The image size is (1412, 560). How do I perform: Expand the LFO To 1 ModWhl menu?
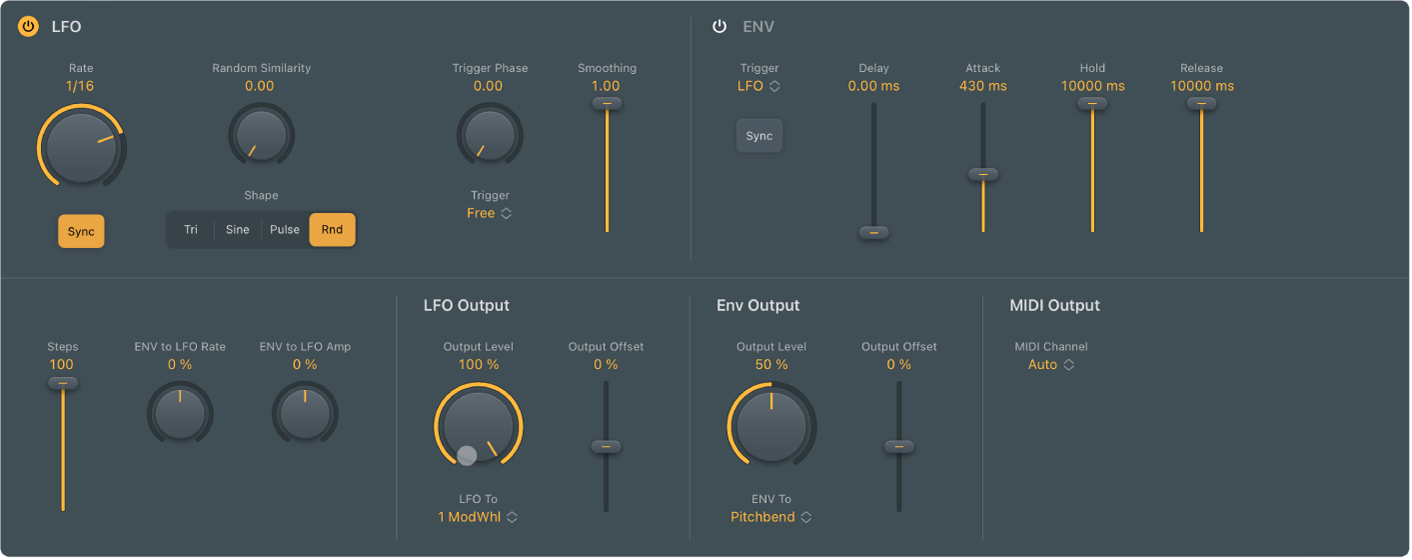pyautogui.click(x=478, y=517)
